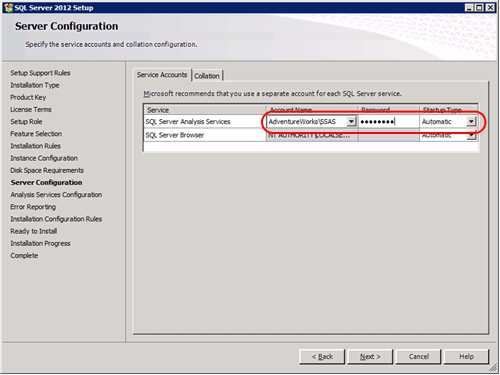Click the Analysis Services password field
The image size is (500, 375).
tap(388, 122)
